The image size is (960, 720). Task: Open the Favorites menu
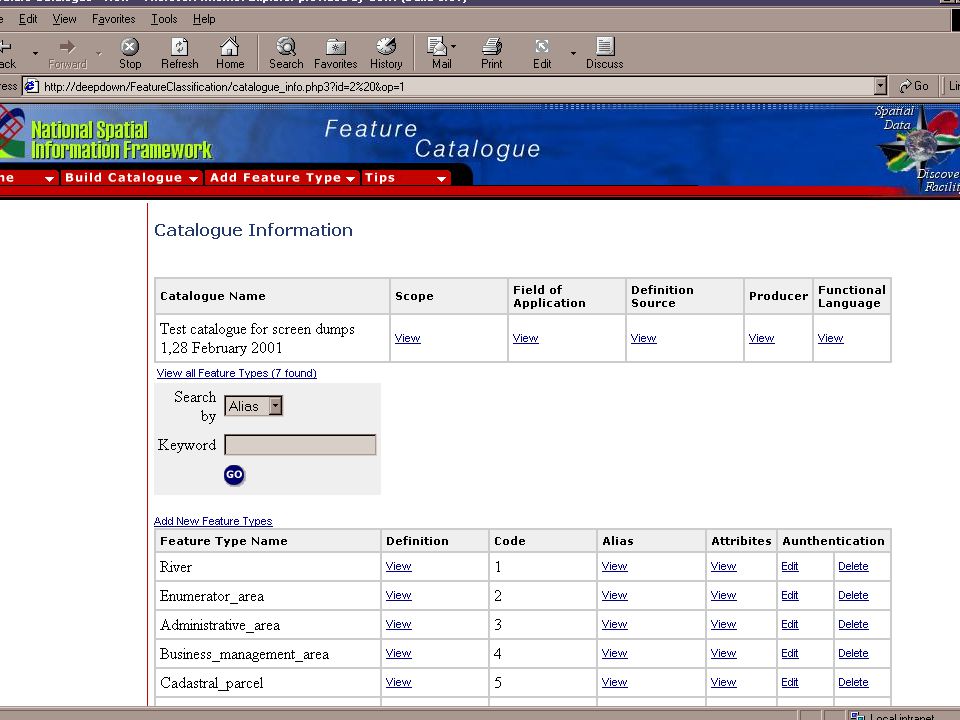click(114, 19)
